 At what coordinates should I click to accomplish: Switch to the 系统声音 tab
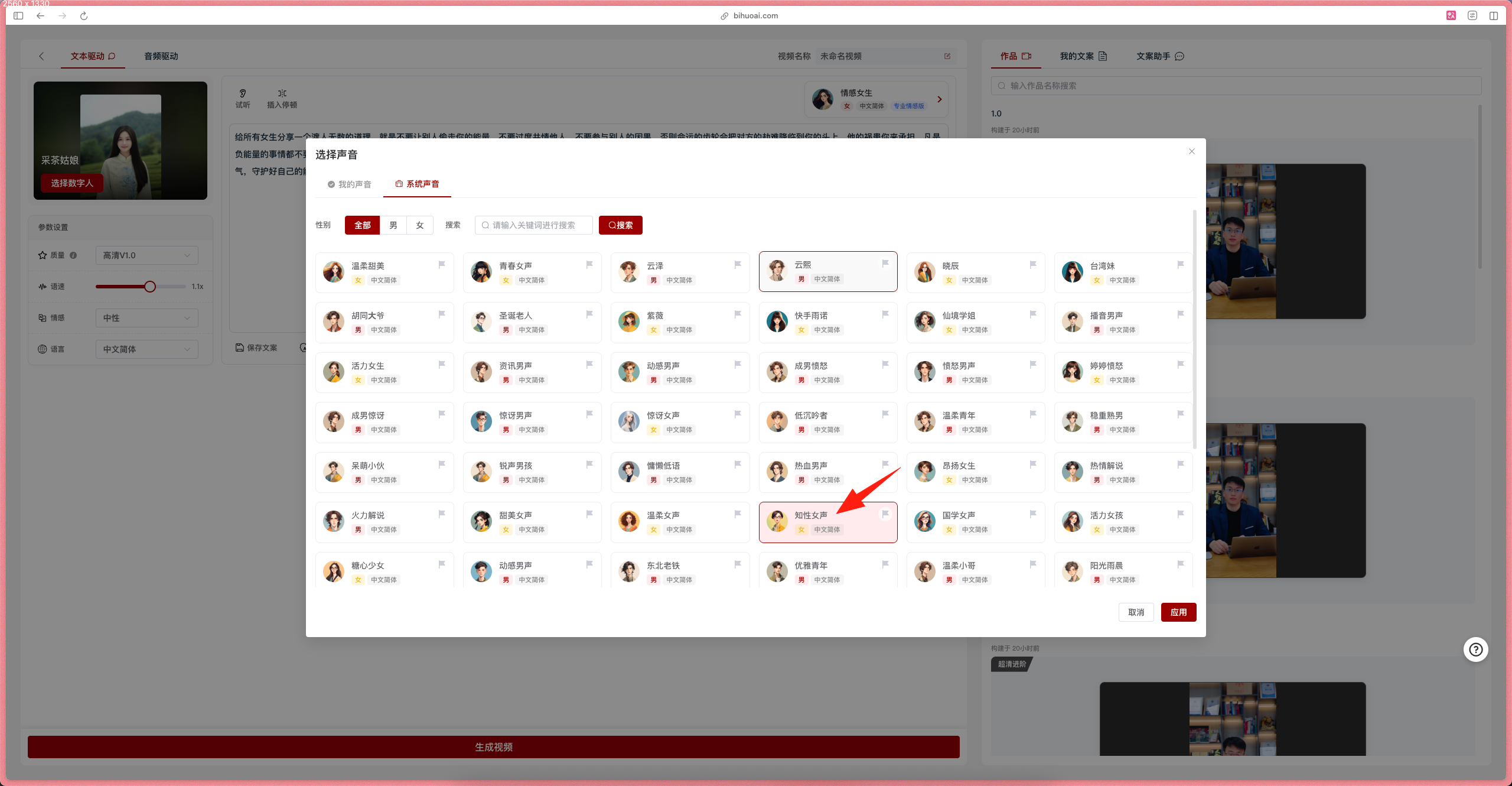coord(417,184)
